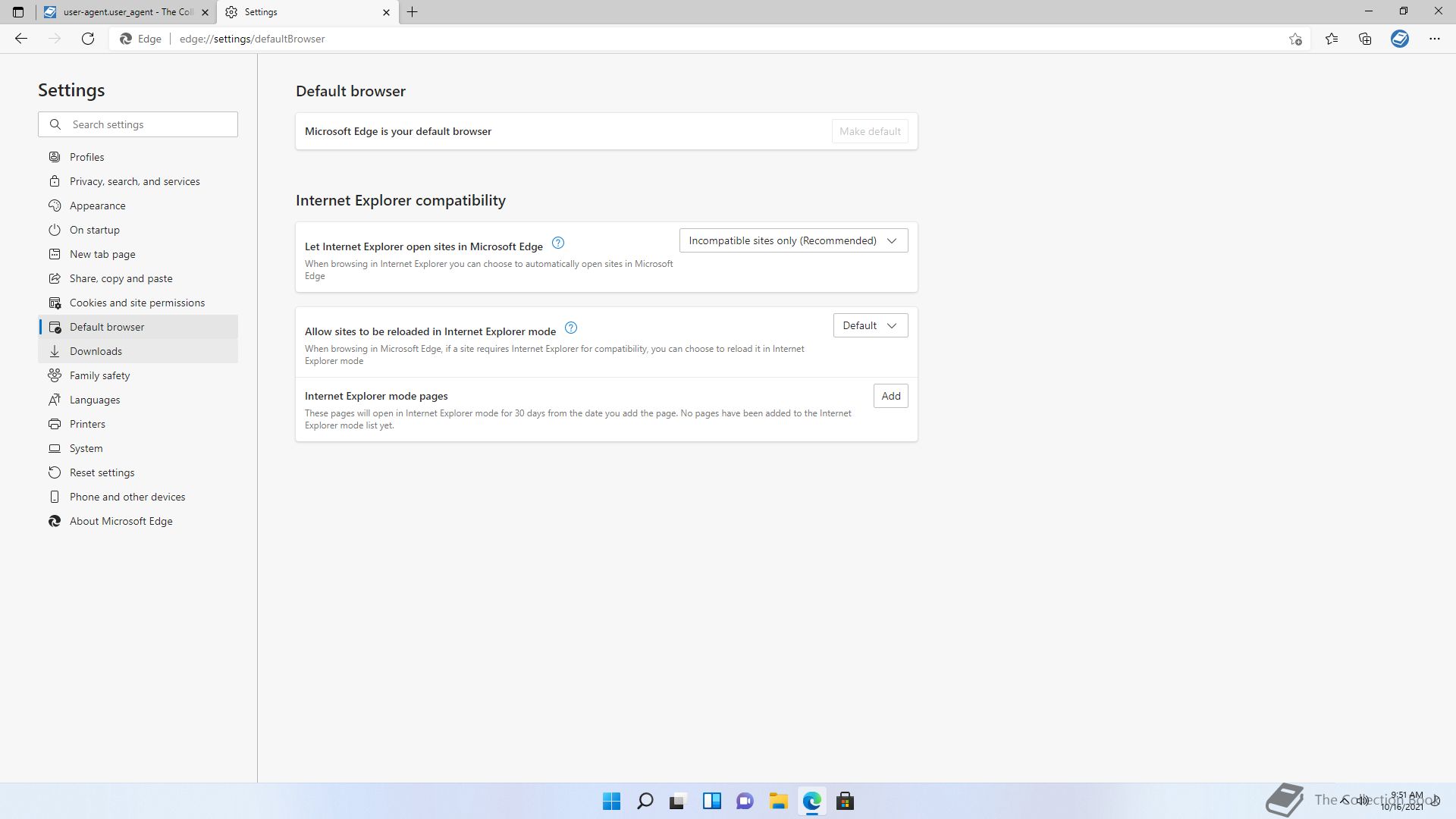
Task: Switch to user-agent.user_agent tab
Action: point(126,12)
